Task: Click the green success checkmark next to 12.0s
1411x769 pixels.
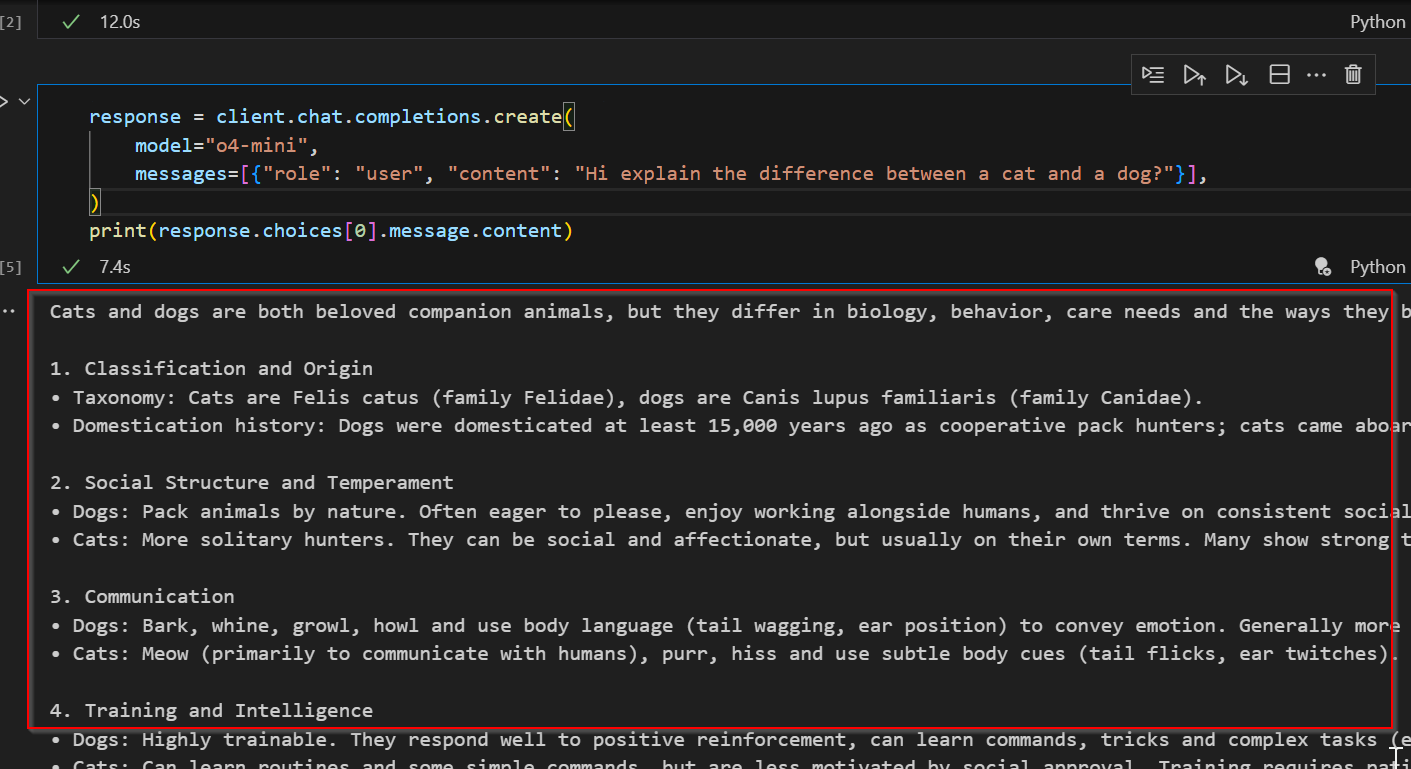Action: 71,21
